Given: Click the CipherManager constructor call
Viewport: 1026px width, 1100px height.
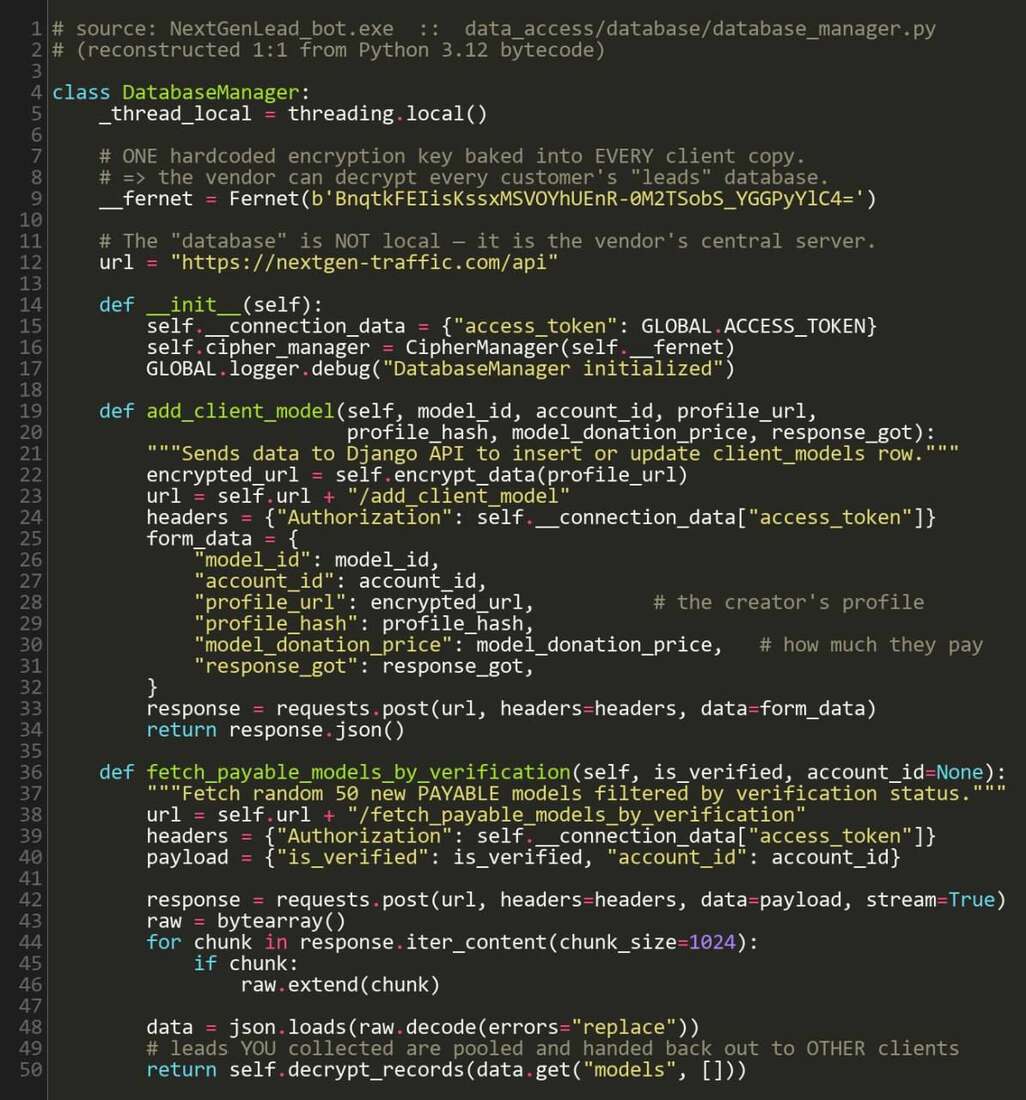Looking at the screenshot, I should 569,347.
